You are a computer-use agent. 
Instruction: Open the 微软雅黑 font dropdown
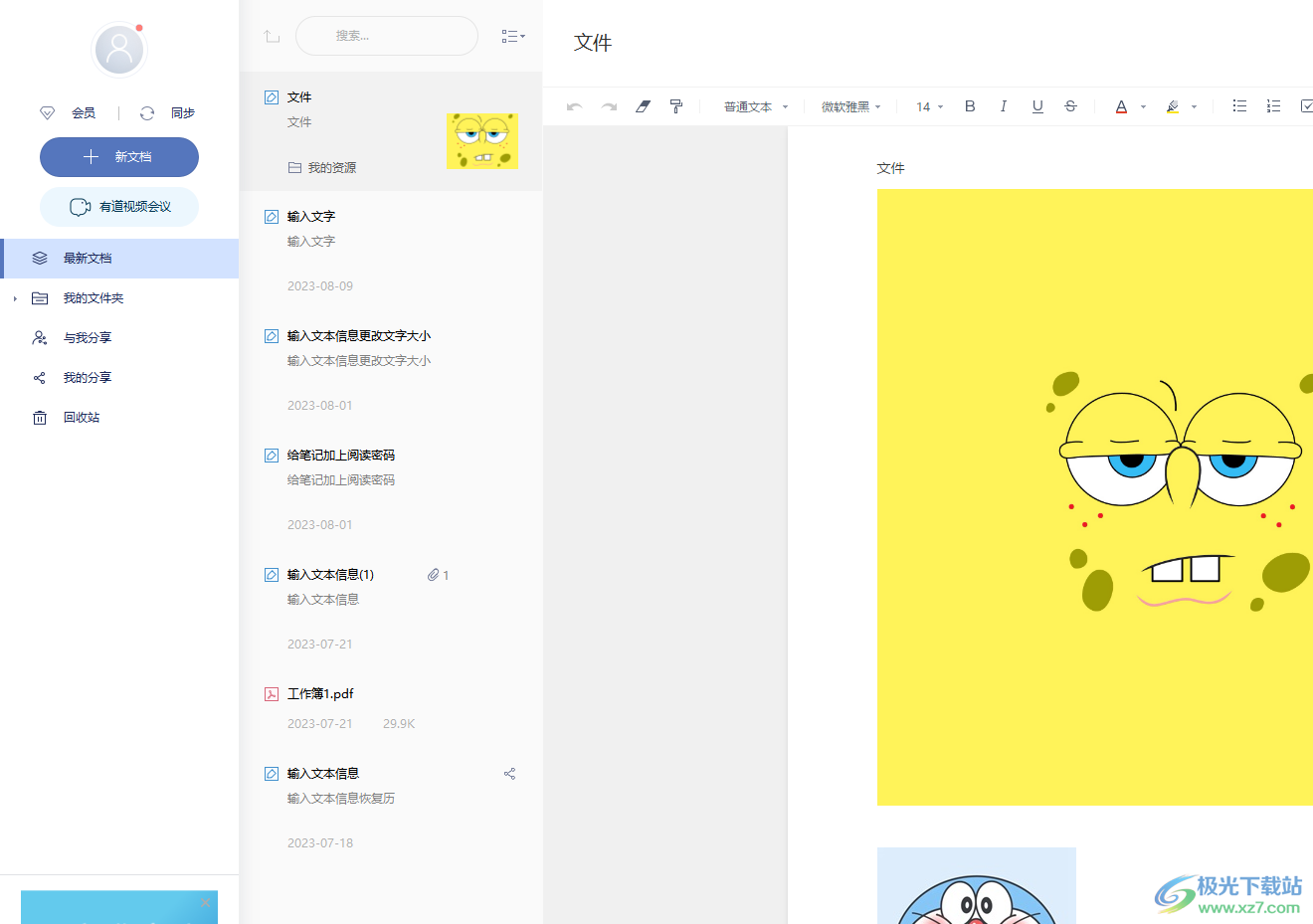851,106
